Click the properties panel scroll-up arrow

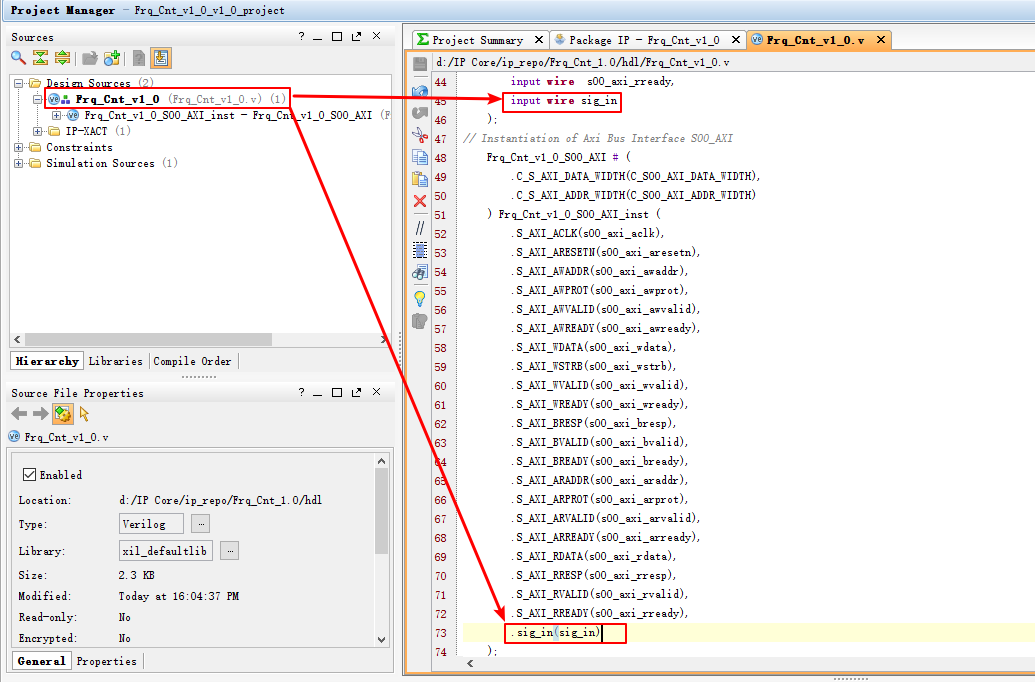[382, 461]
